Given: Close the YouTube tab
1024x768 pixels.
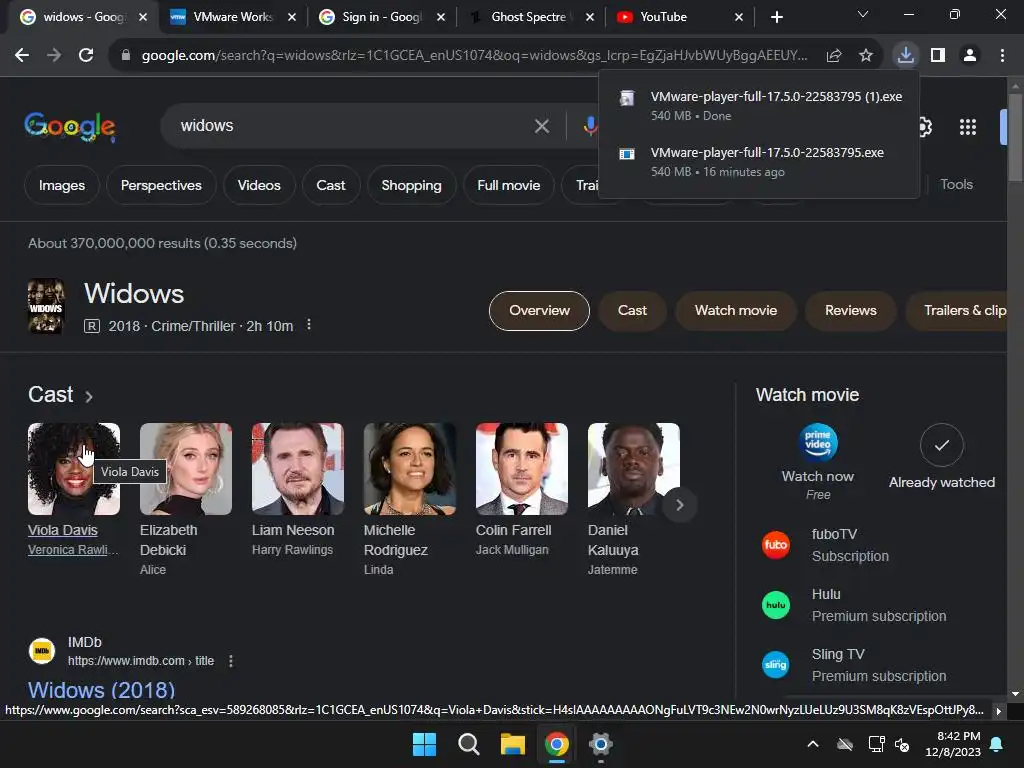Looking at the screenshot, I should [x=739, y=17].
